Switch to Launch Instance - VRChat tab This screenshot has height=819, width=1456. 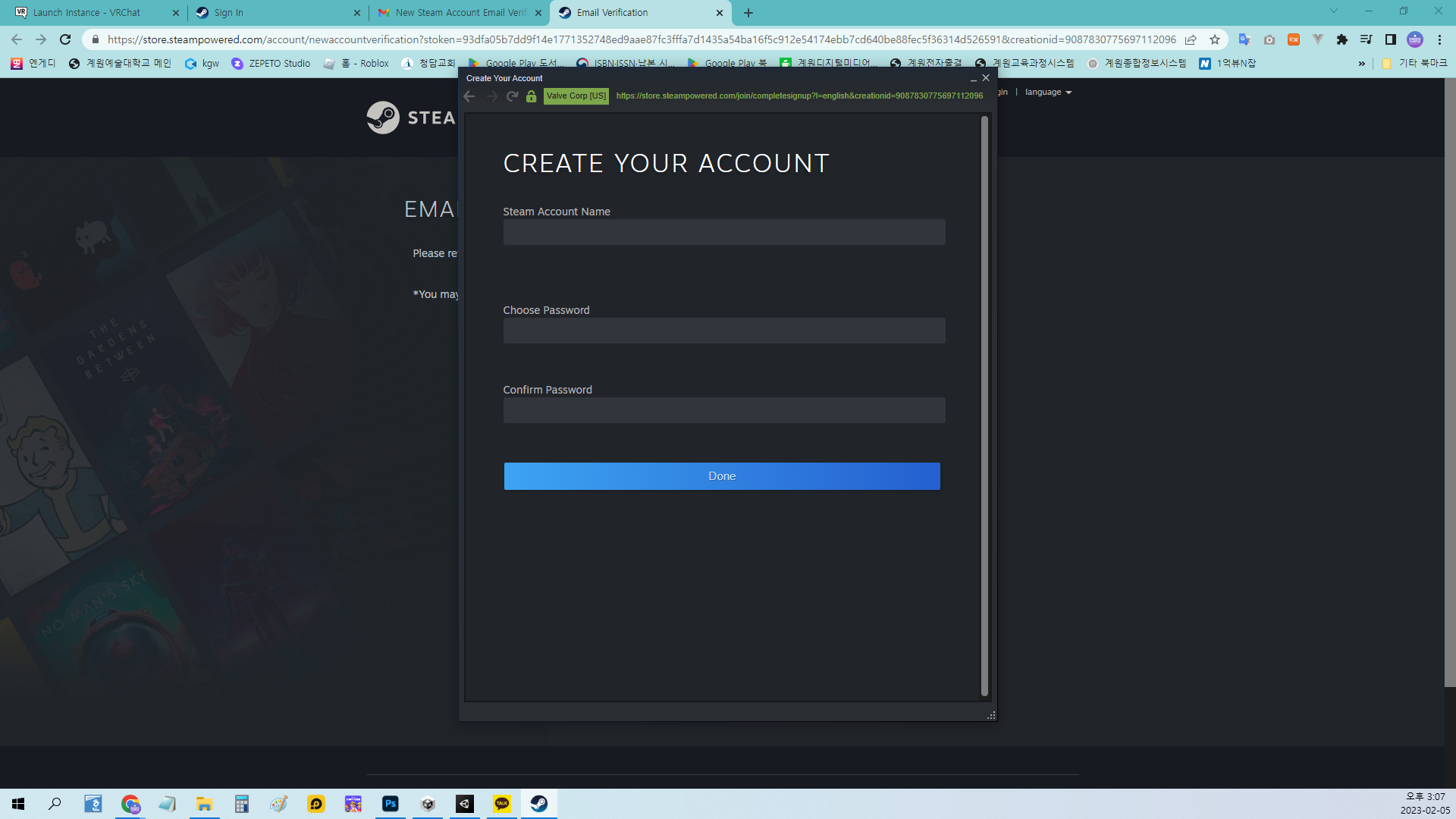pos(87,13)
